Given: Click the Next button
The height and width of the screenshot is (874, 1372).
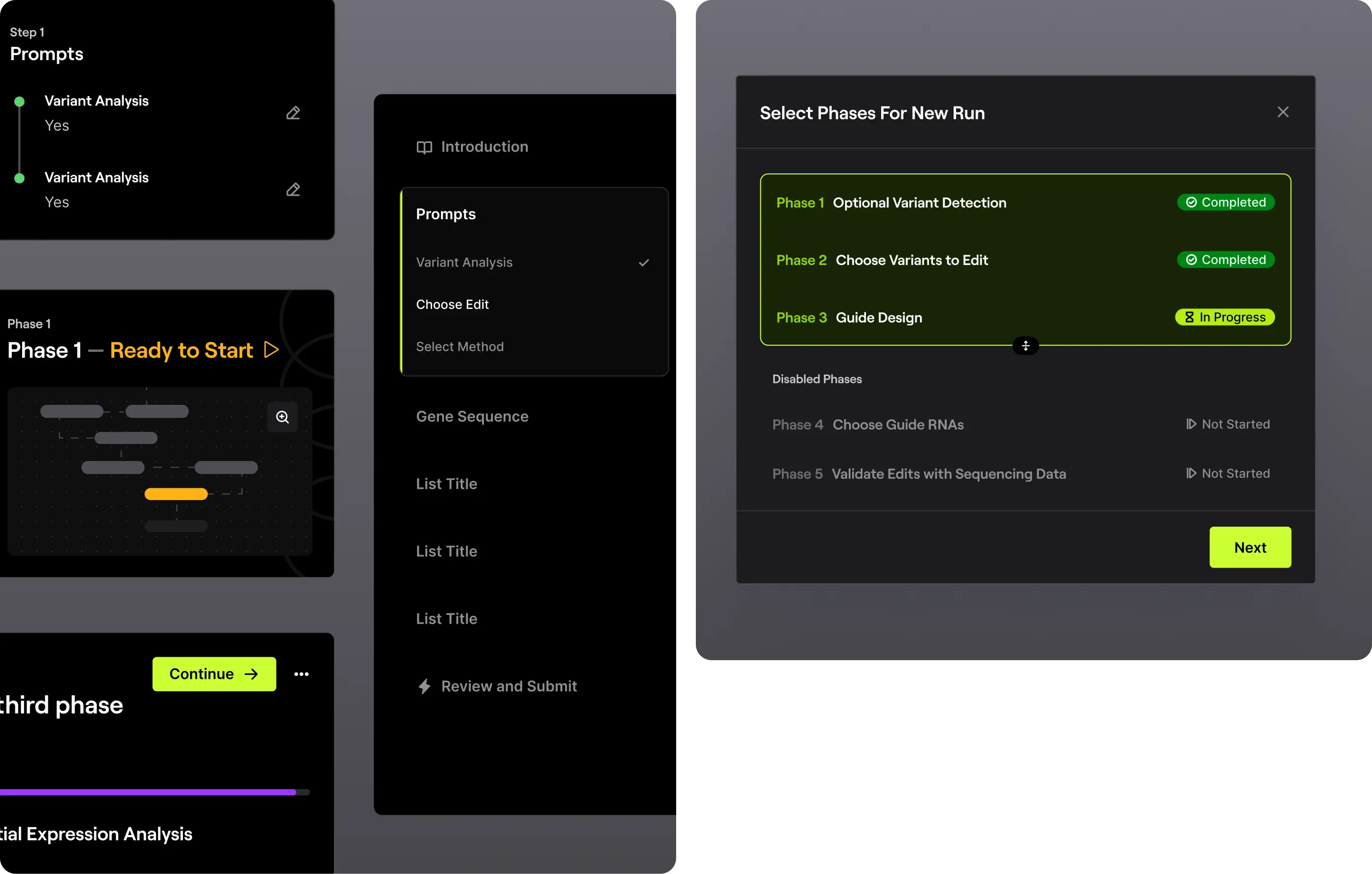Looking at the screenshot, I should tap(1250, 547).
